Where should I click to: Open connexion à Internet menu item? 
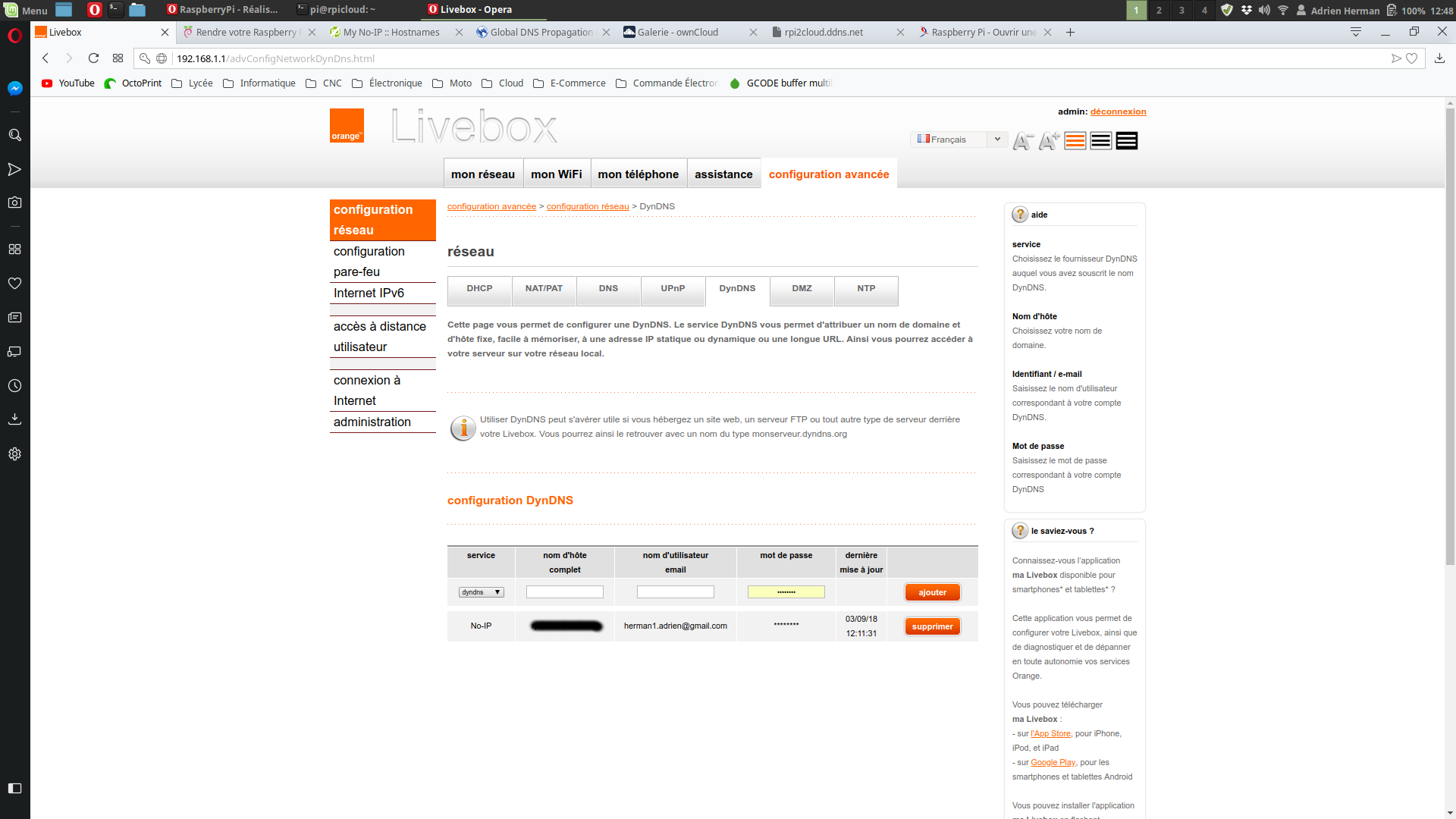click(383, 391)
